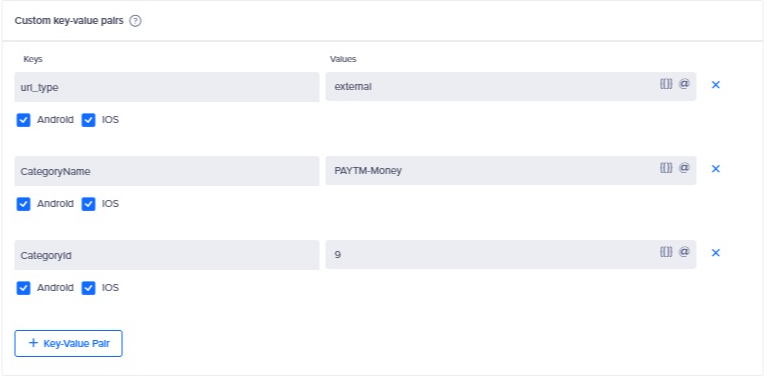Open personalization braces icon in url_type row
The width and height of the screenshot is (768, 380).
point(666,84)
